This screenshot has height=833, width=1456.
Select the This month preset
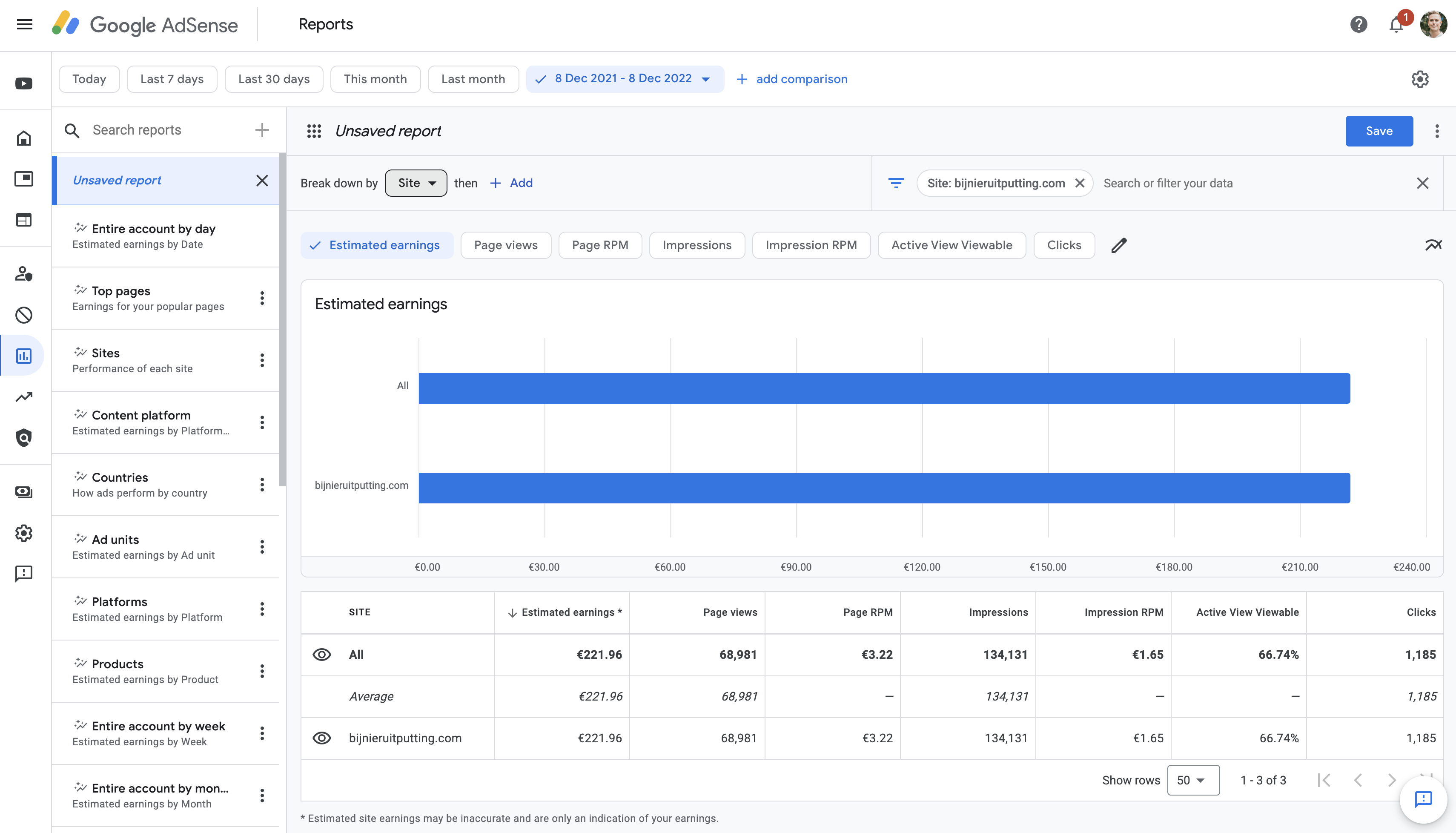(376, 79)
